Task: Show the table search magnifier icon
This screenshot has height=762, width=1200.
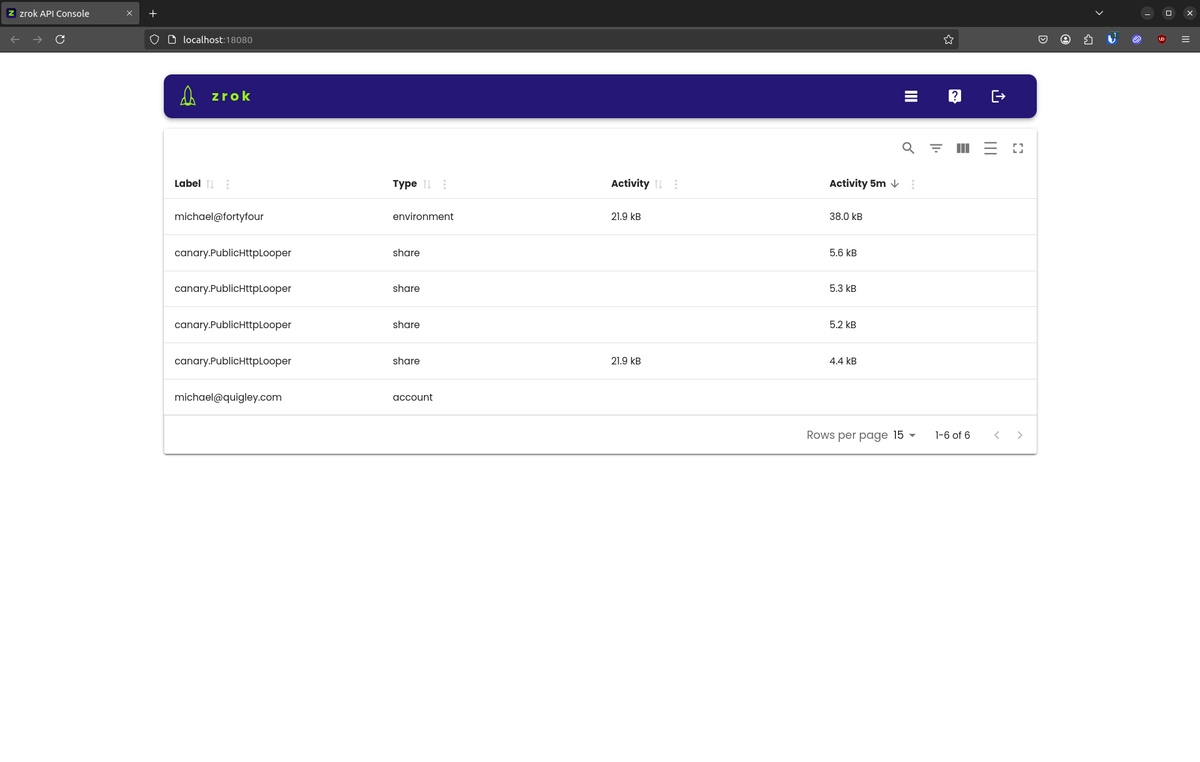Action: (908, 148)
